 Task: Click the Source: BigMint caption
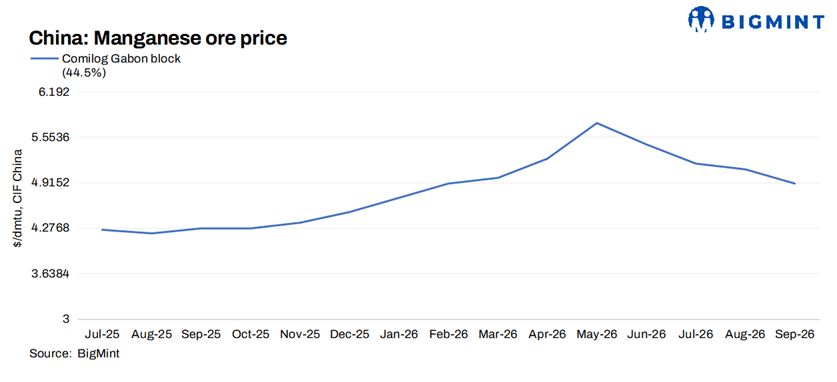(74, 354)
